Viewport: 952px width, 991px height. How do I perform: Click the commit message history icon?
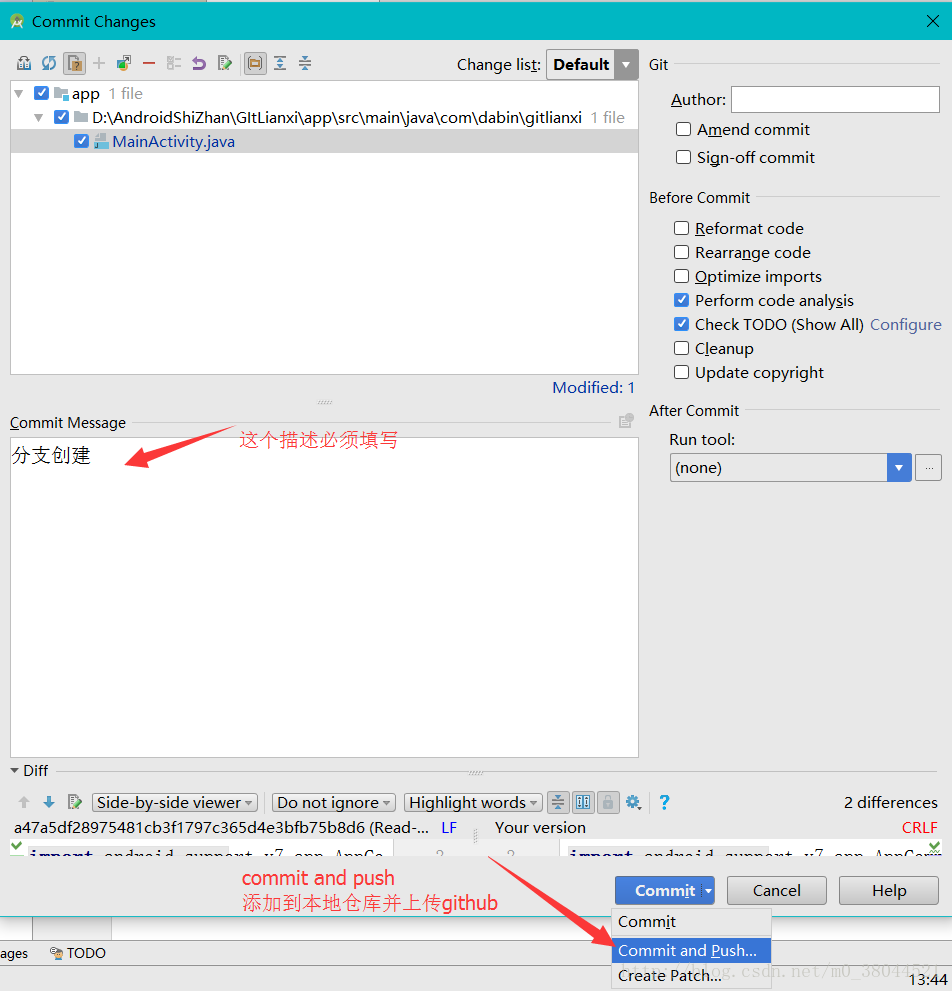point(626,421)
